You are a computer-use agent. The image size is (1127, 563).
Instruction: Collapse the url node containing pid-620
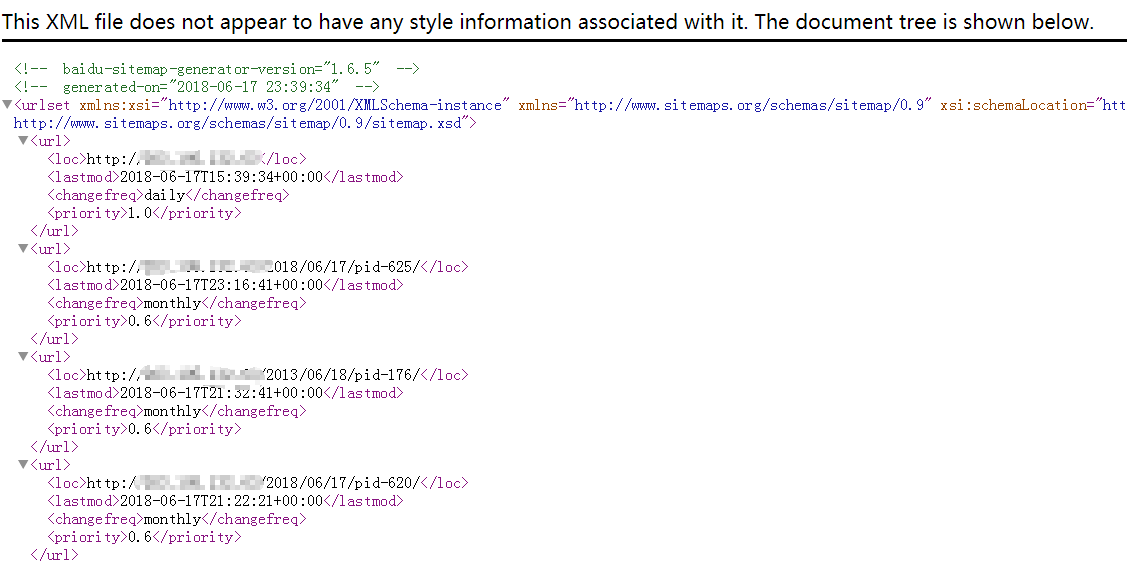coord(23,465)
